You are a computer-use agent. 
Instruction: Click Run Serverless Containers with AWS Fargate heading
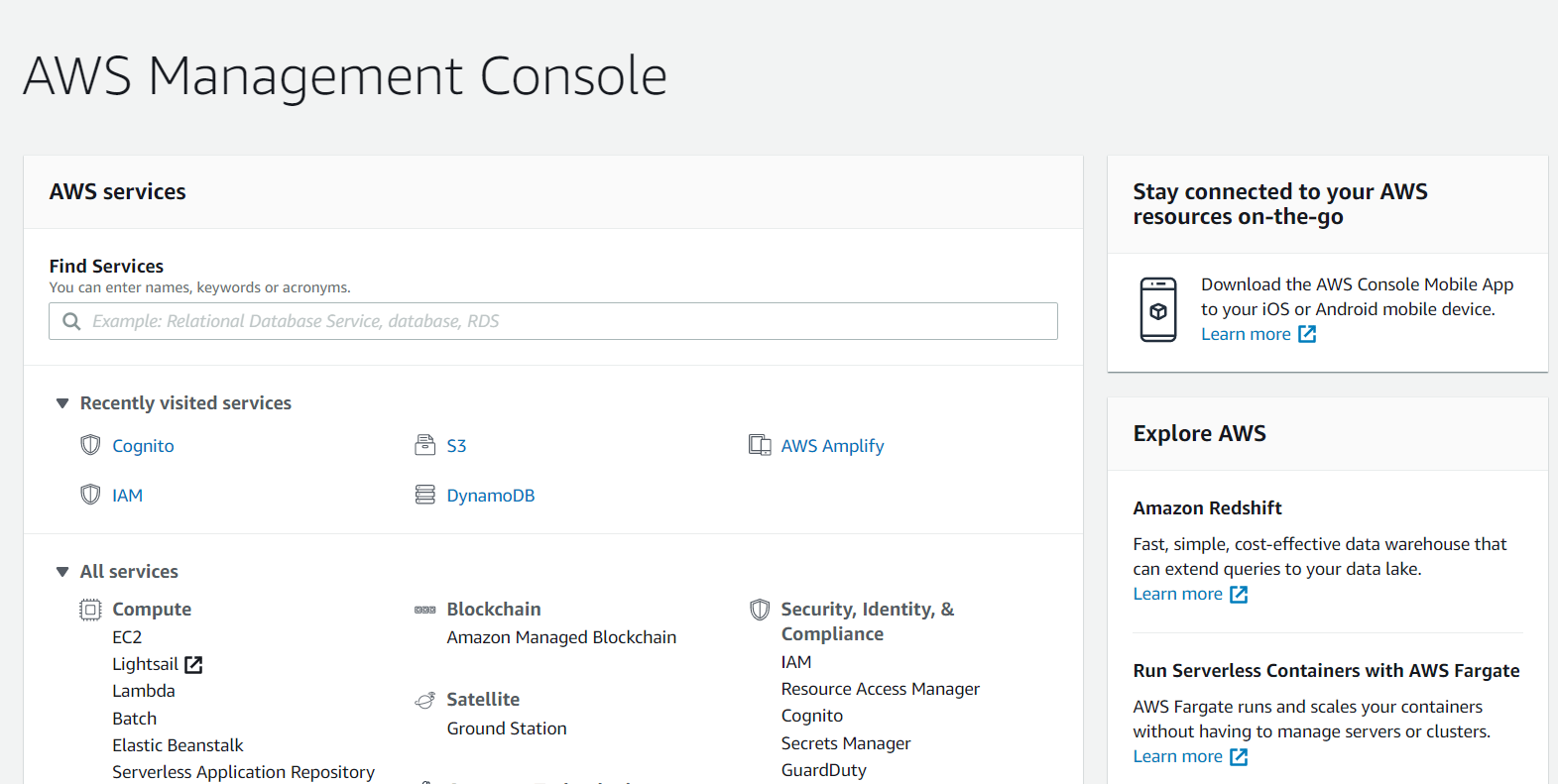pyautogui.click(x=1326, y=671)
